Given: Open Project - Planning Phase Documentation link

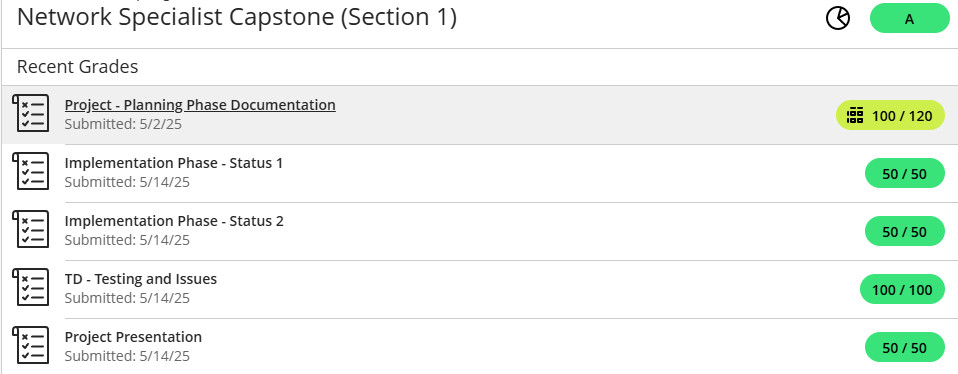Looking at the screenshot, I should (200, 105).
